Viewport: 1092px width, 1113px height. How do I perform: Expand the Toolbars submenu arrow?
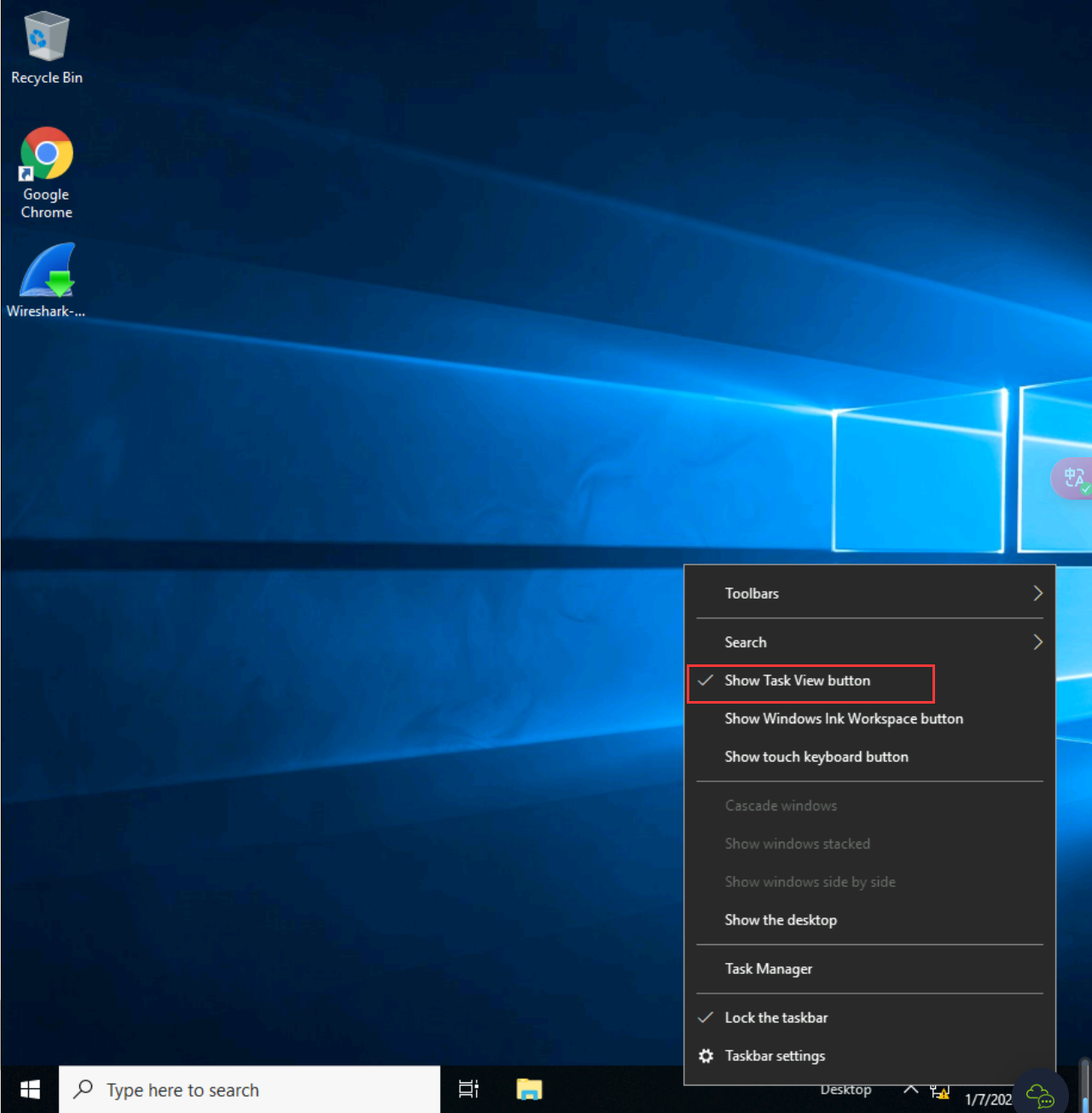click(1037, 593)
